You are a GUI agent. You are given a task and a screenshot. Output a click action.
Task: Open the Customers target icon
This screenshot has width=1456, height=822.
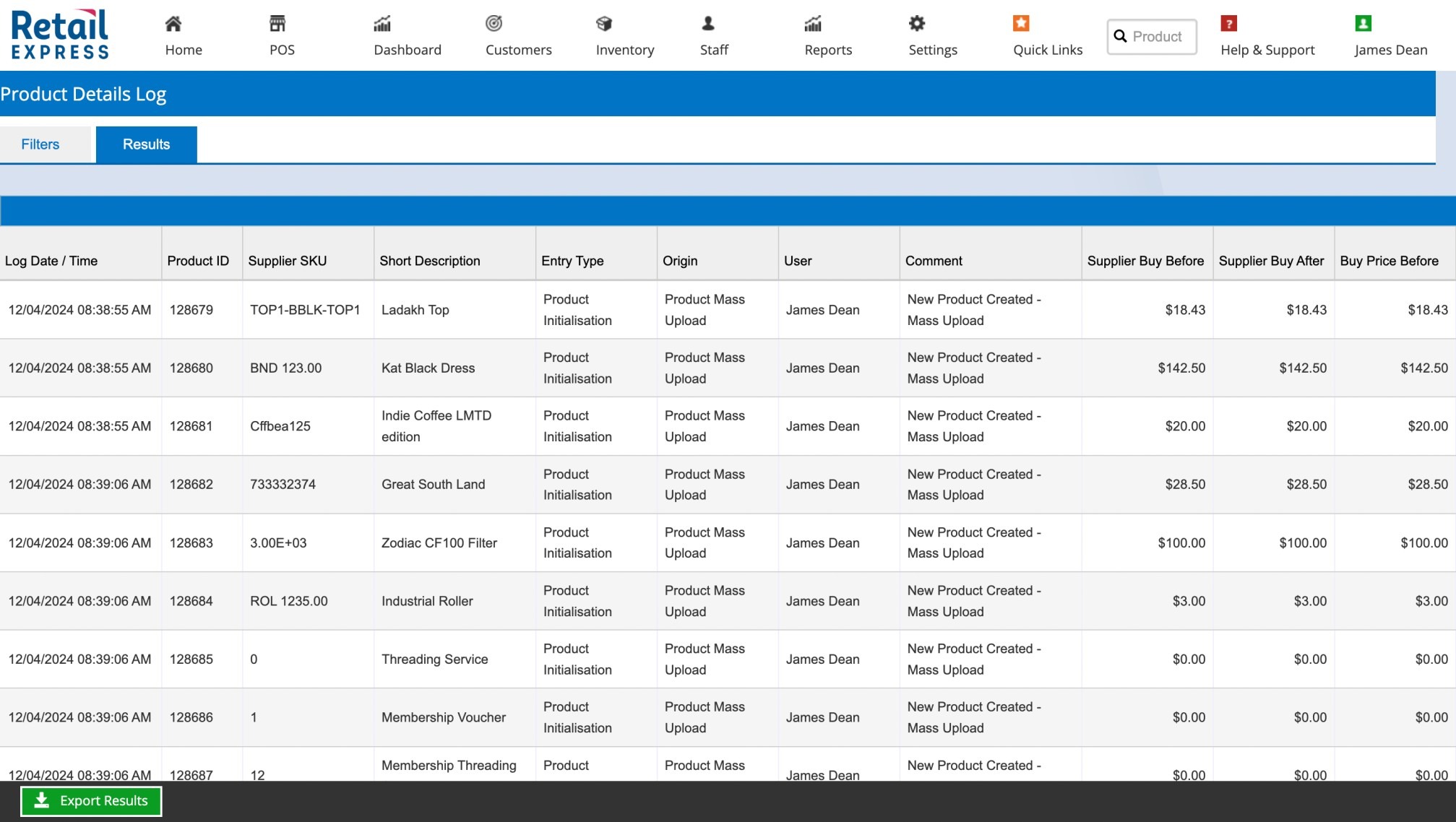(494, 24)
